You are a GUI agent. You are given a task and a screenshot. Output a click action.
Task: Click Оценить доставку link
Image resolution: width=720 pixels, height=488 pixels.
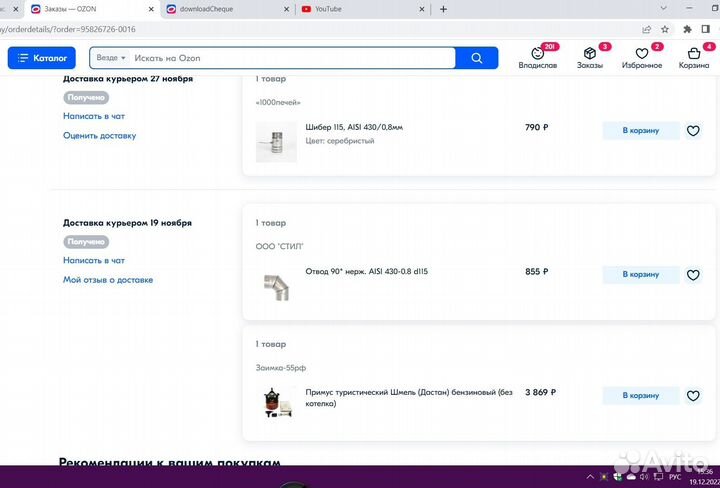(x=99, y=135)
